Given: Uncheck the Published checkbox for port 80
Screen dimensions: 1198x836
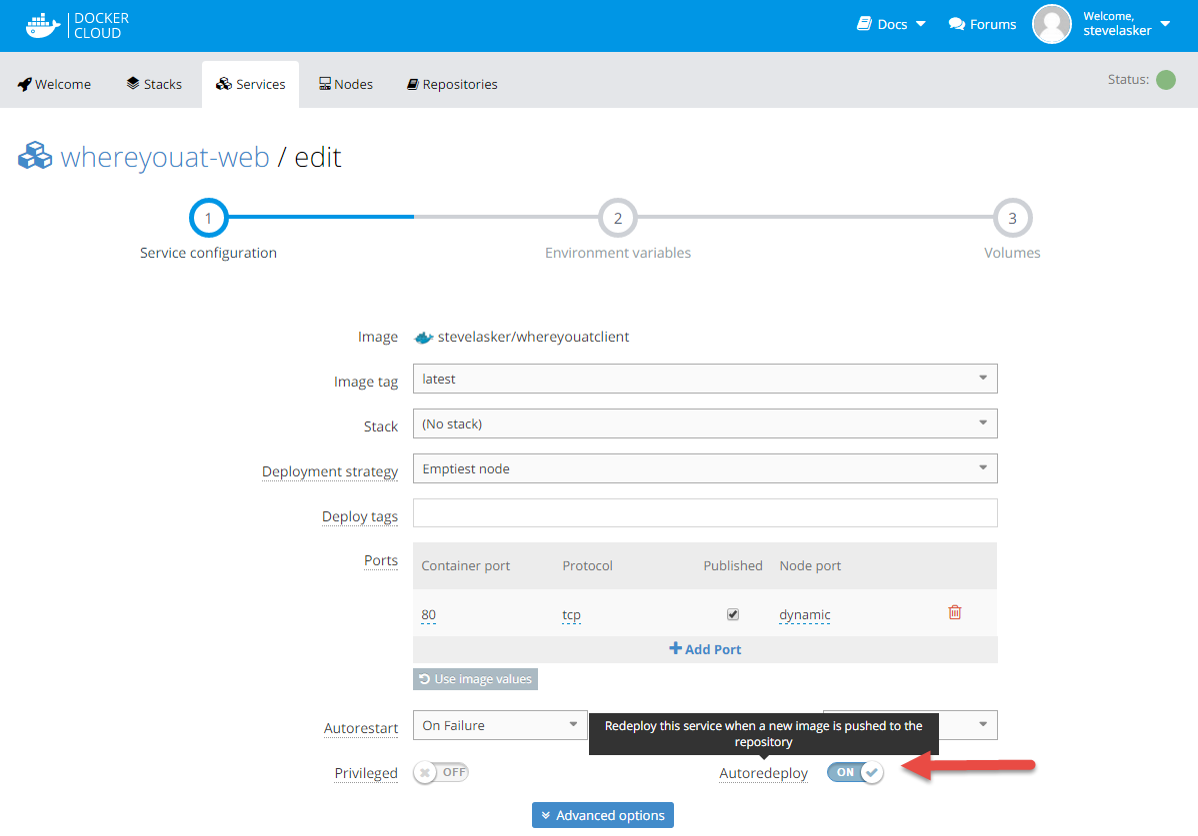Looking at the screenshot, I should [733, 614].
